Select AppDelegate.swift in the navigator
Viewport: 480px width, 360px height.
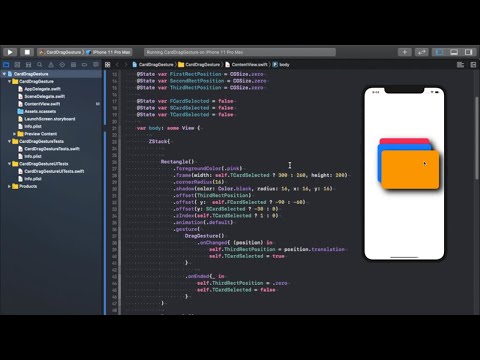pos(42,89)
